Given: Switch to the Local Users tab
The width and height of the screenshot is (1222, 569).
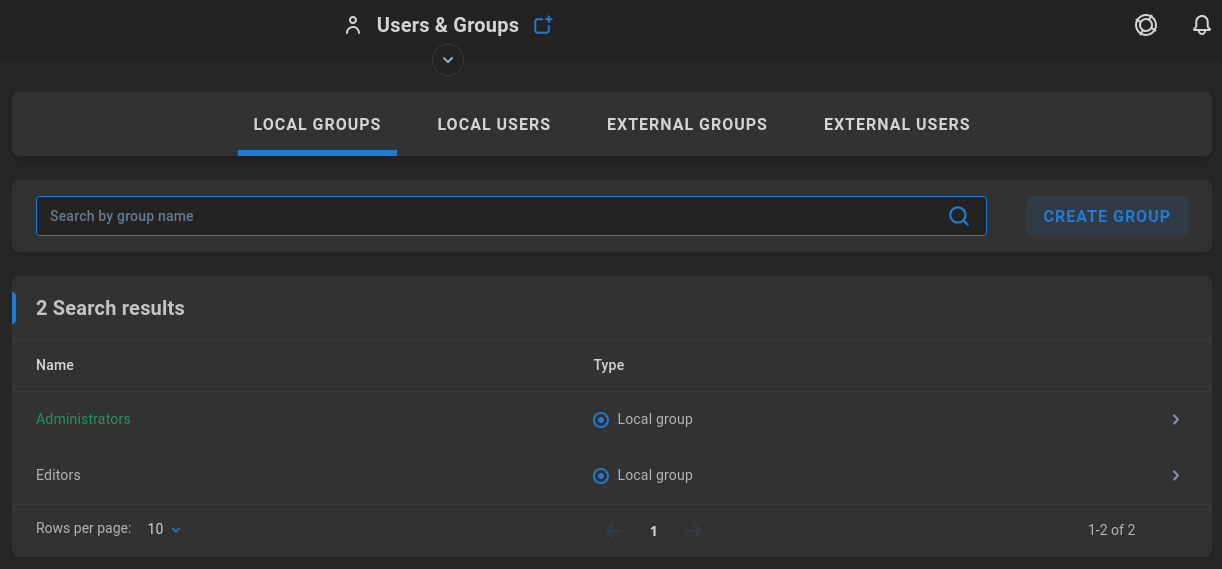Looking at the screenshot, I should pos(494,125).
